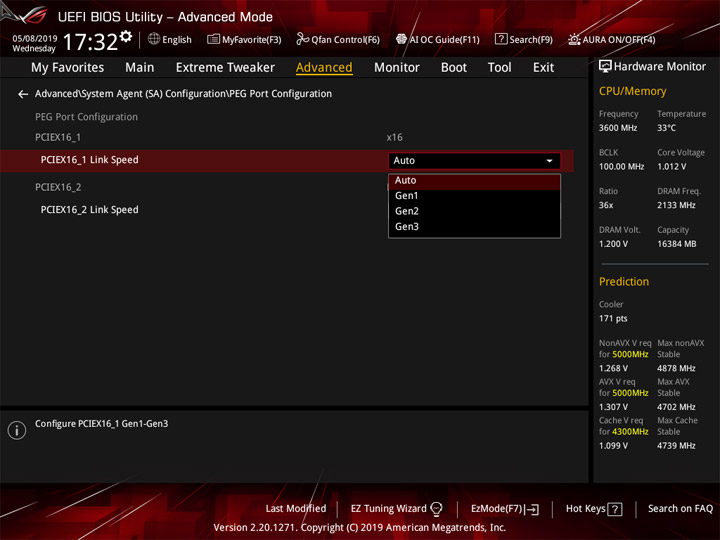
Task: Choose Gen1 link speed option
Action: coord(474,196)
